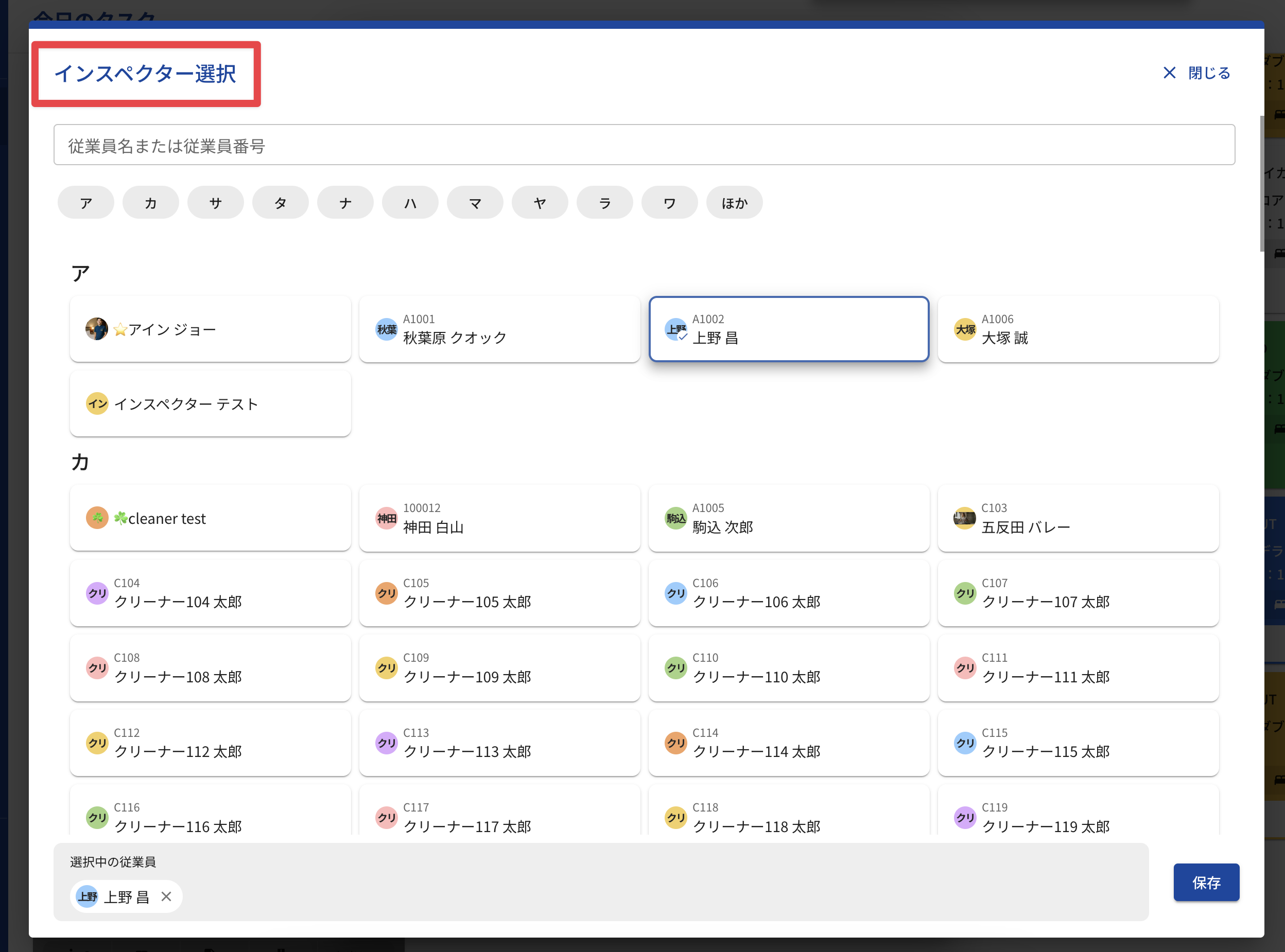
Task: Filter by ワ kana chip
Action: point(669,203)
